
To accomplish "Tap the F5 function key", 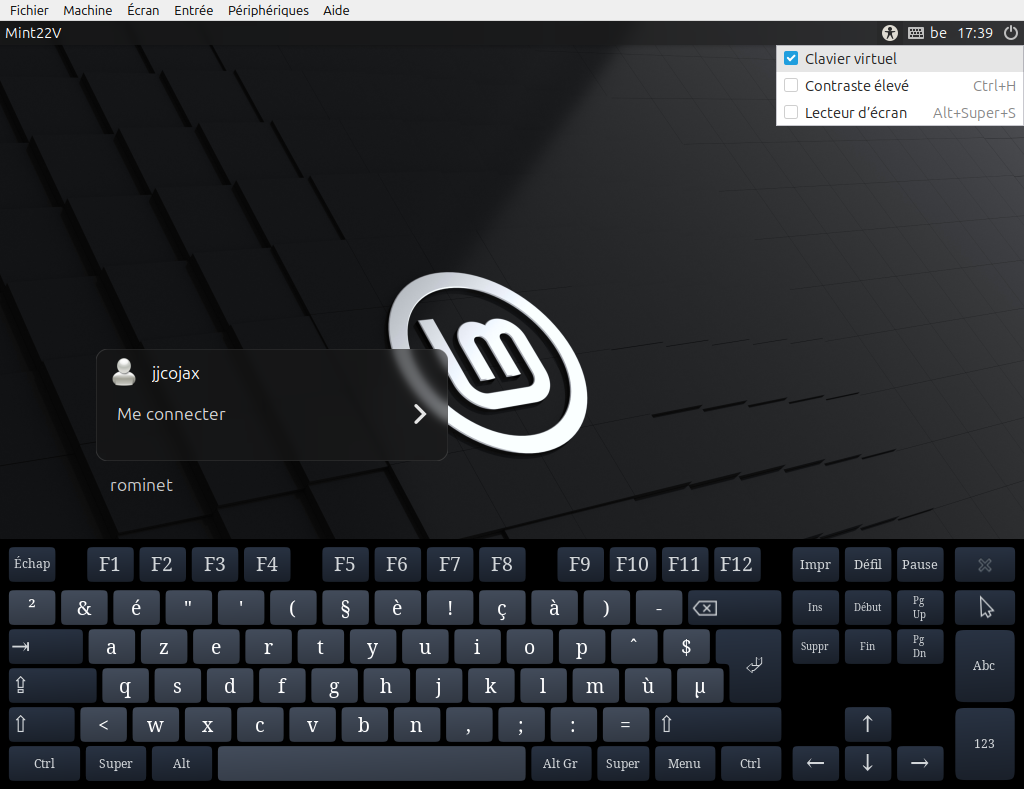I will [x=345, y=564].
